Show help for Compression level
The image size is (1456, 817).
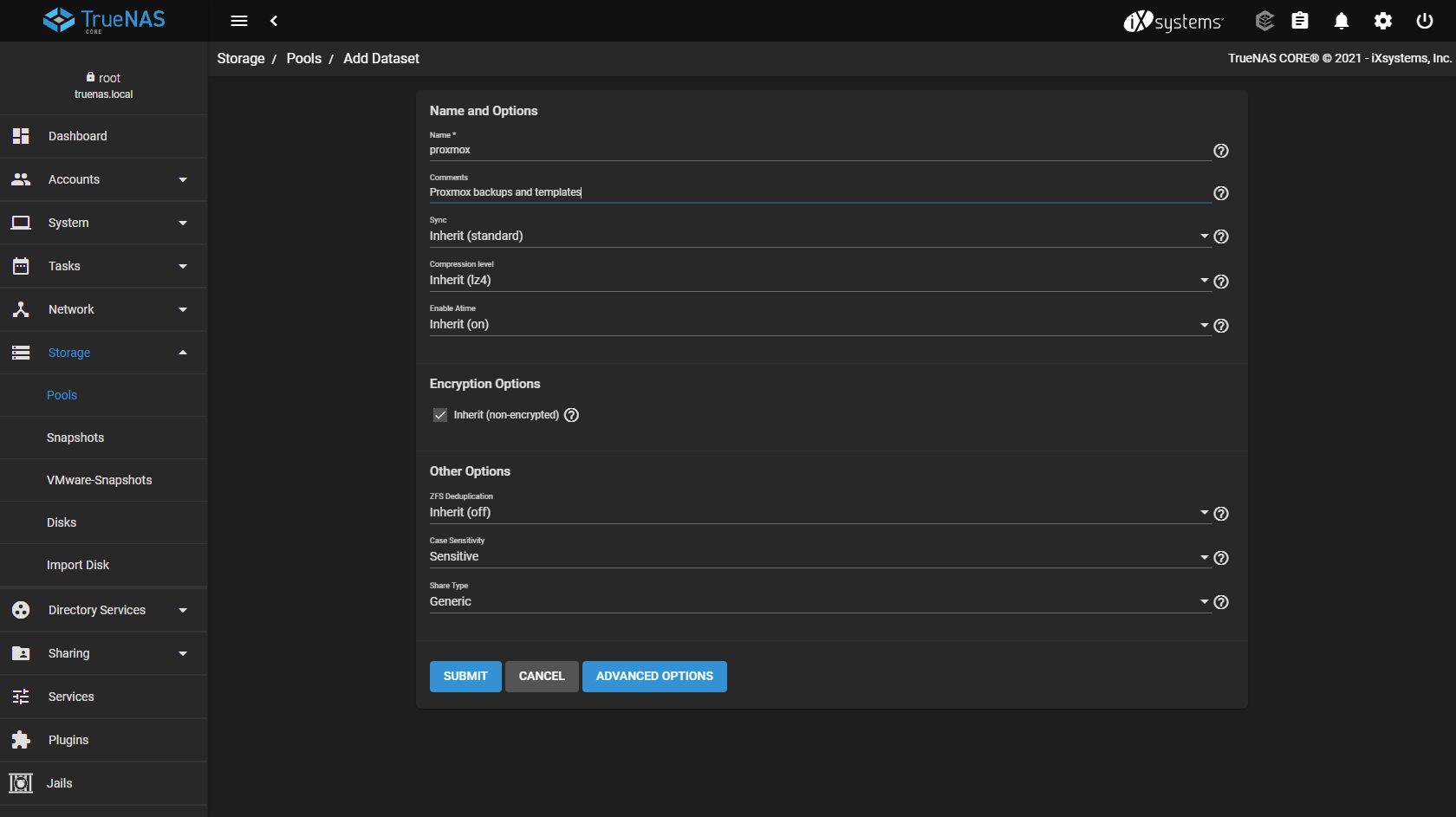pos(1221,282)
